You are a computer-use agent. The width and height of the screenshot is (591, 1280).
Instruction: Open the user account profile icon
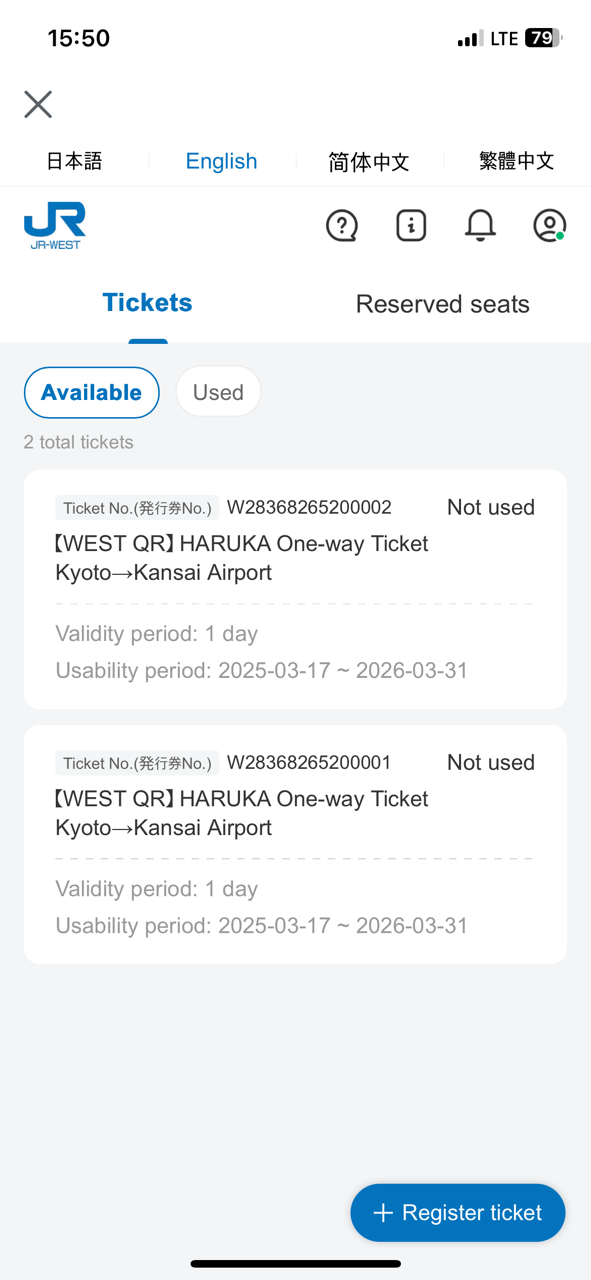tap(549, 226)
